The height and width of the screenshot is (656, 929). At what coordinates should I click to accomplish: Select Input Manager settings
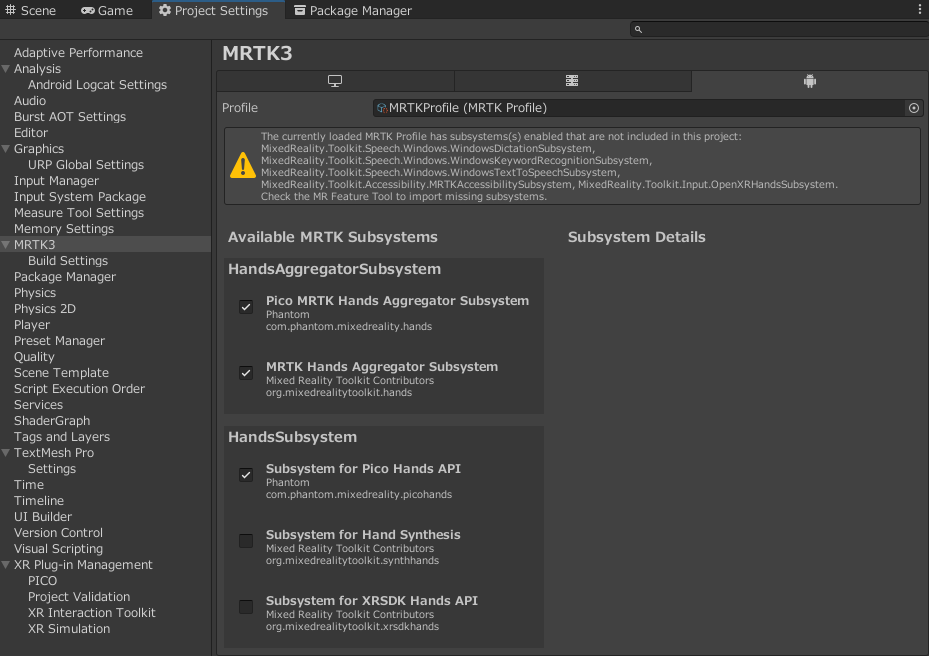pyautogui.click(x=56, y=181)
